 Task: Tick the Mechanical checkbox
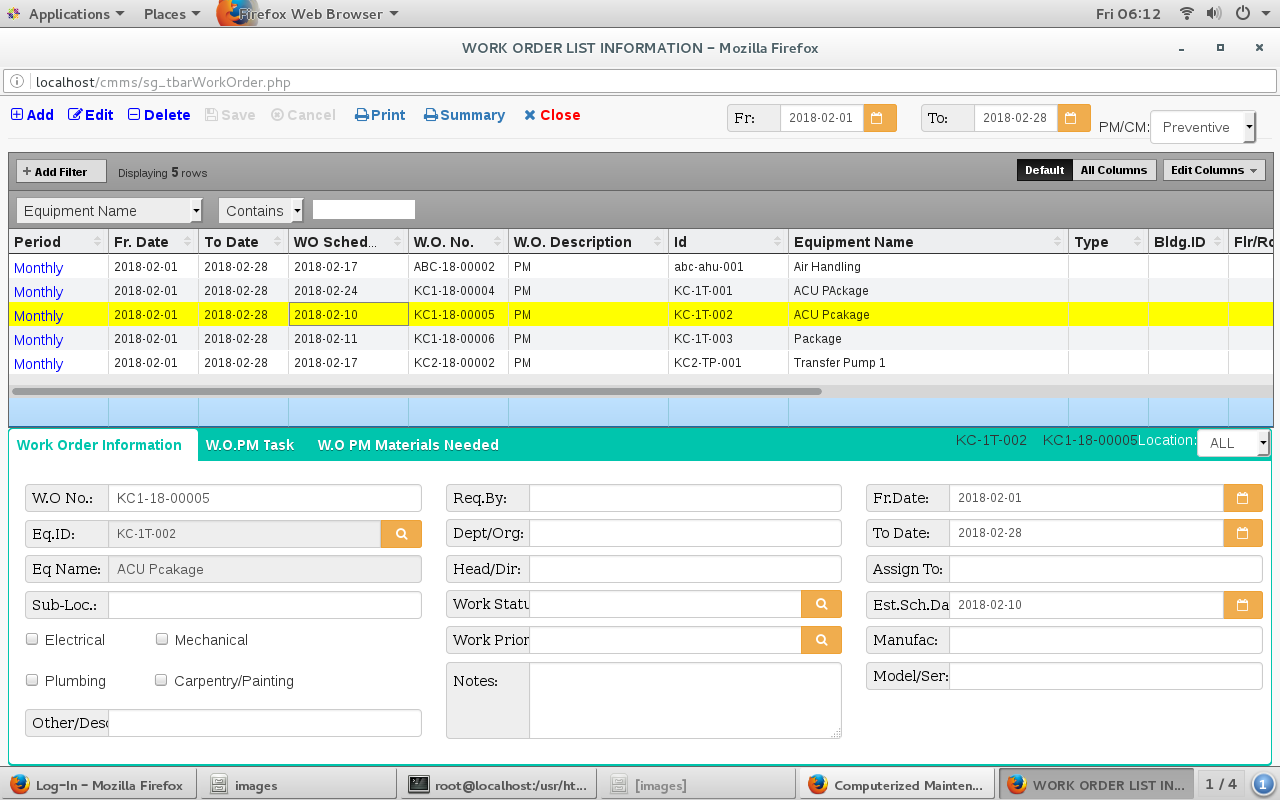coord(161,639)
